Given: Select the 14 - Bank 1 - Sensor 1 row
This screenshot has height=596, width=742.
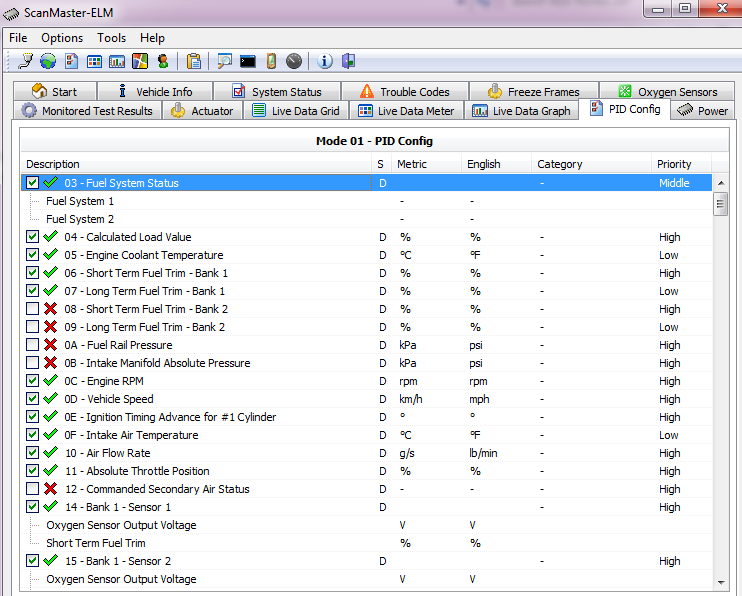Looking at the screenshot, I should point(118,507).
